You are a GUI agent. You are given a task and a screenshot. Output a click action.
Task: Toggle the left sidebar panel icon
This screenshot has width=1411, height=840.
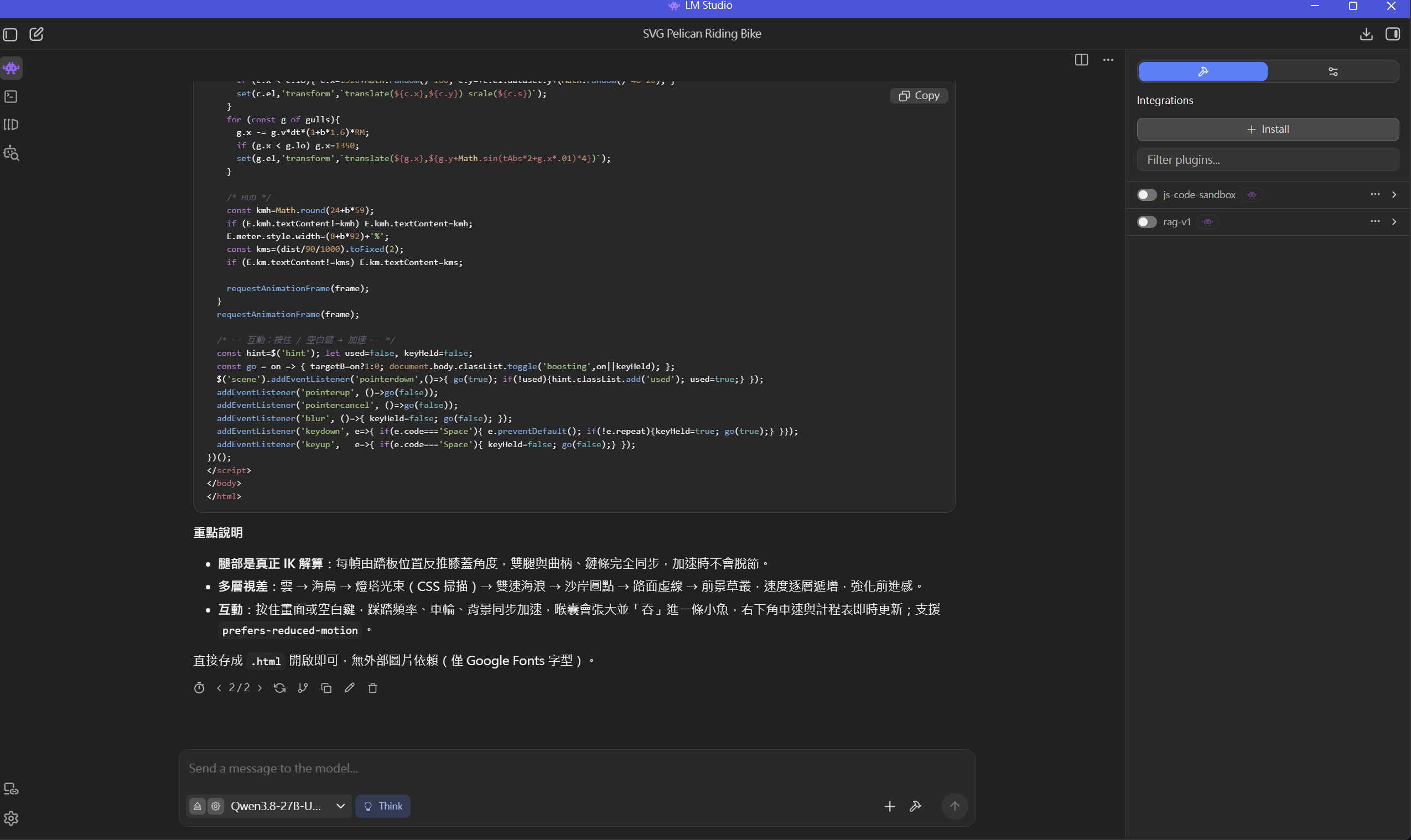(x=10, y=34)
